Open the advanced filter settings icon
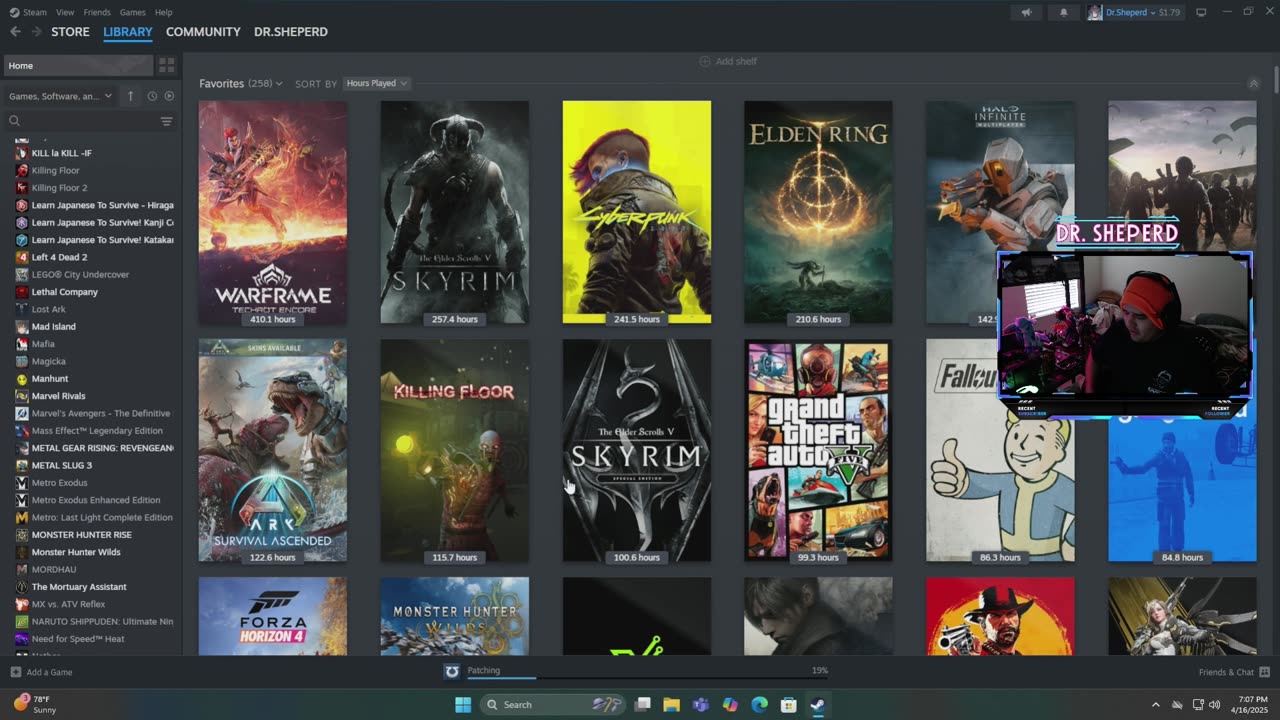 pos(166,121)
